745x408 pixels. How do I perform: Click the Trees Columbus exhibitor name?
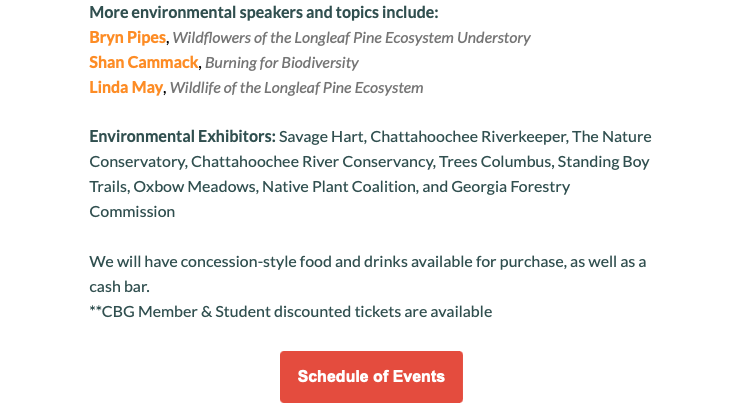point(495,162)
